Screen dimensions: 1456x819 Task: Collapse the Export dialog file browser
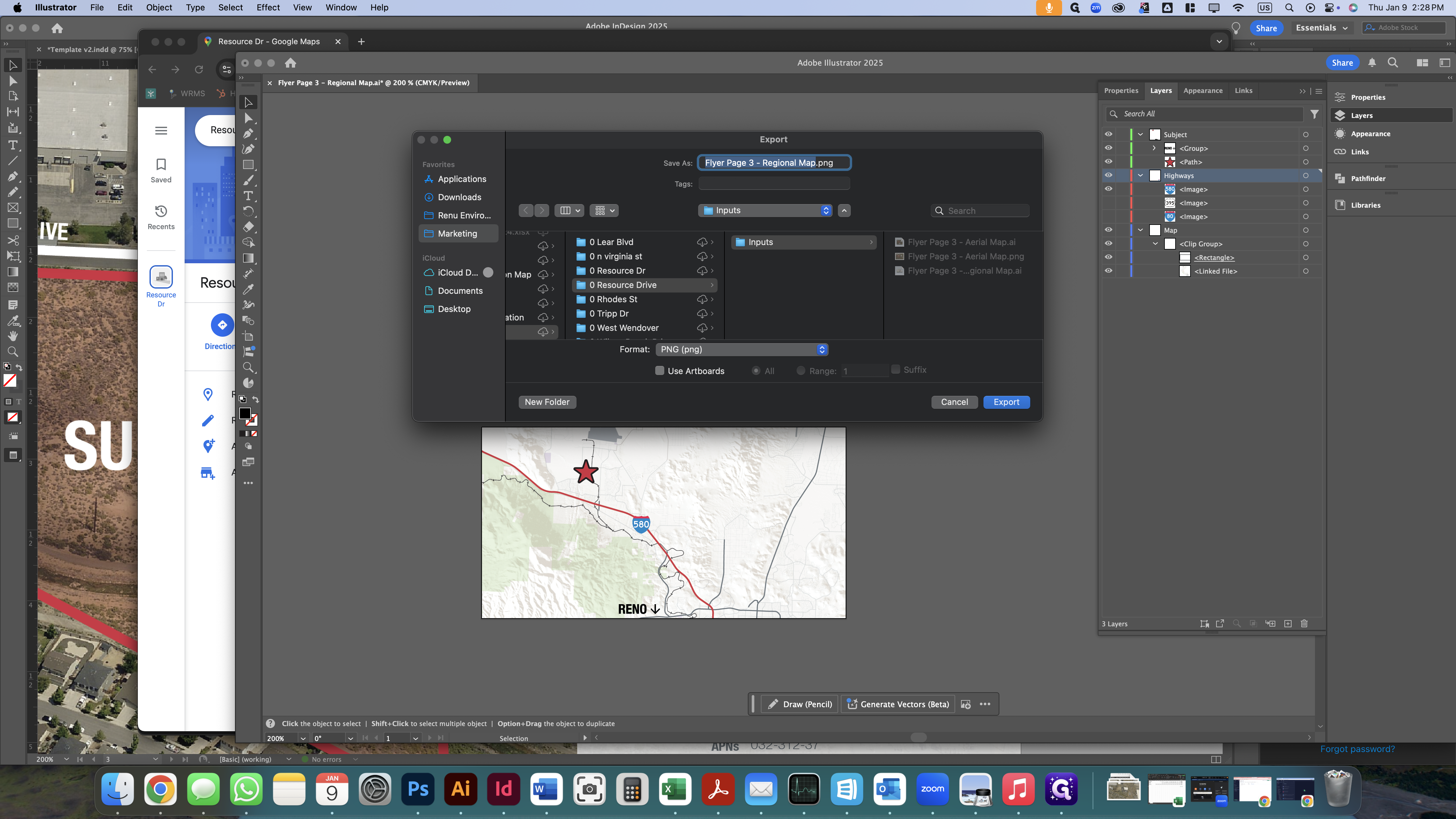point(844,210)
